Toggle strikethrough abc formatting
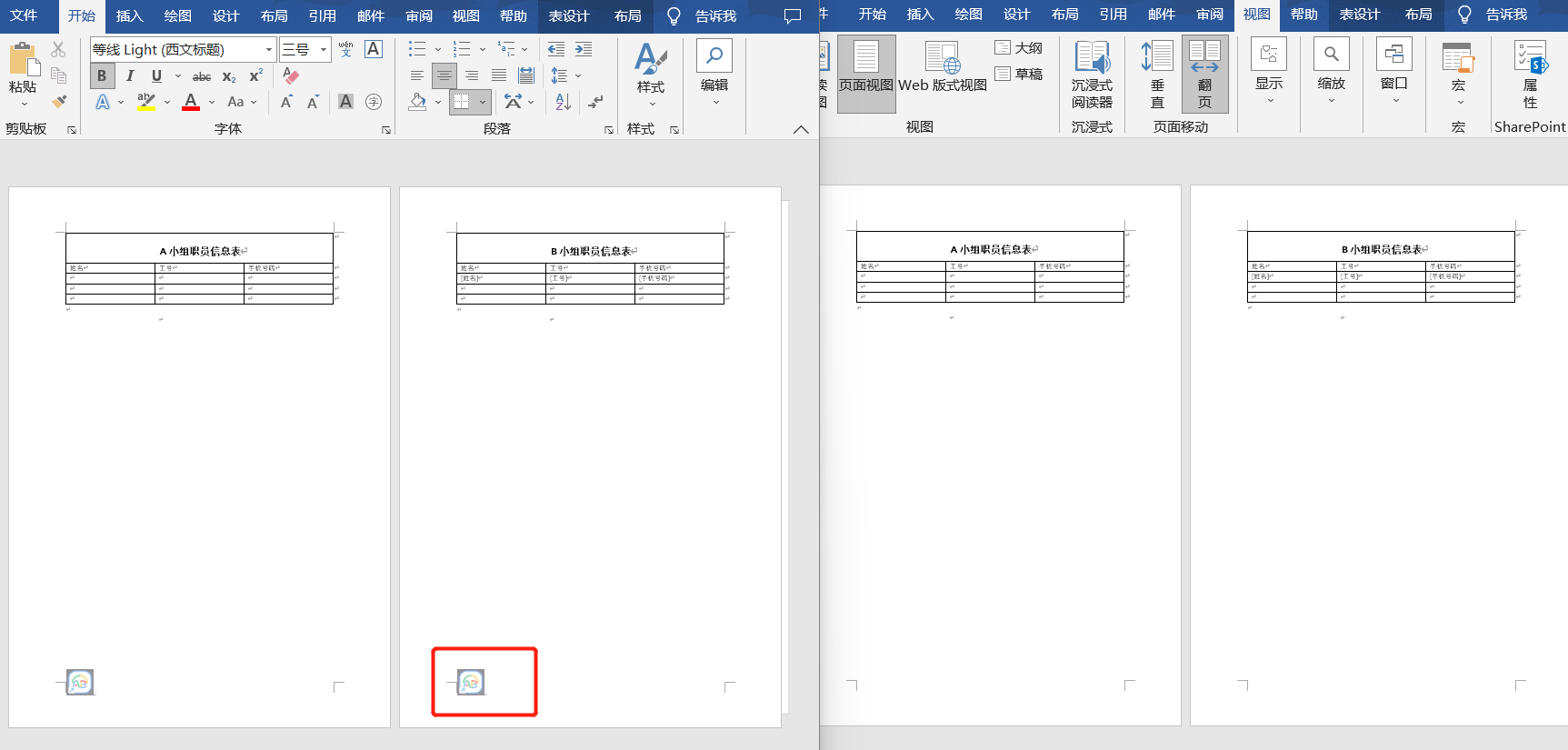 pyautogui.click(x=202, y=75)
